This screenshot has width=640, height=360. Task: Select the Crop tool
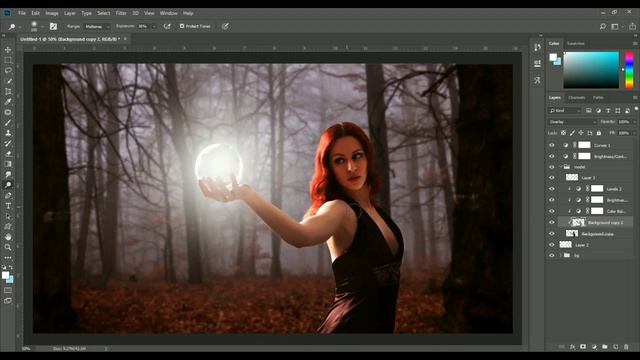click(x=8, y=91)
